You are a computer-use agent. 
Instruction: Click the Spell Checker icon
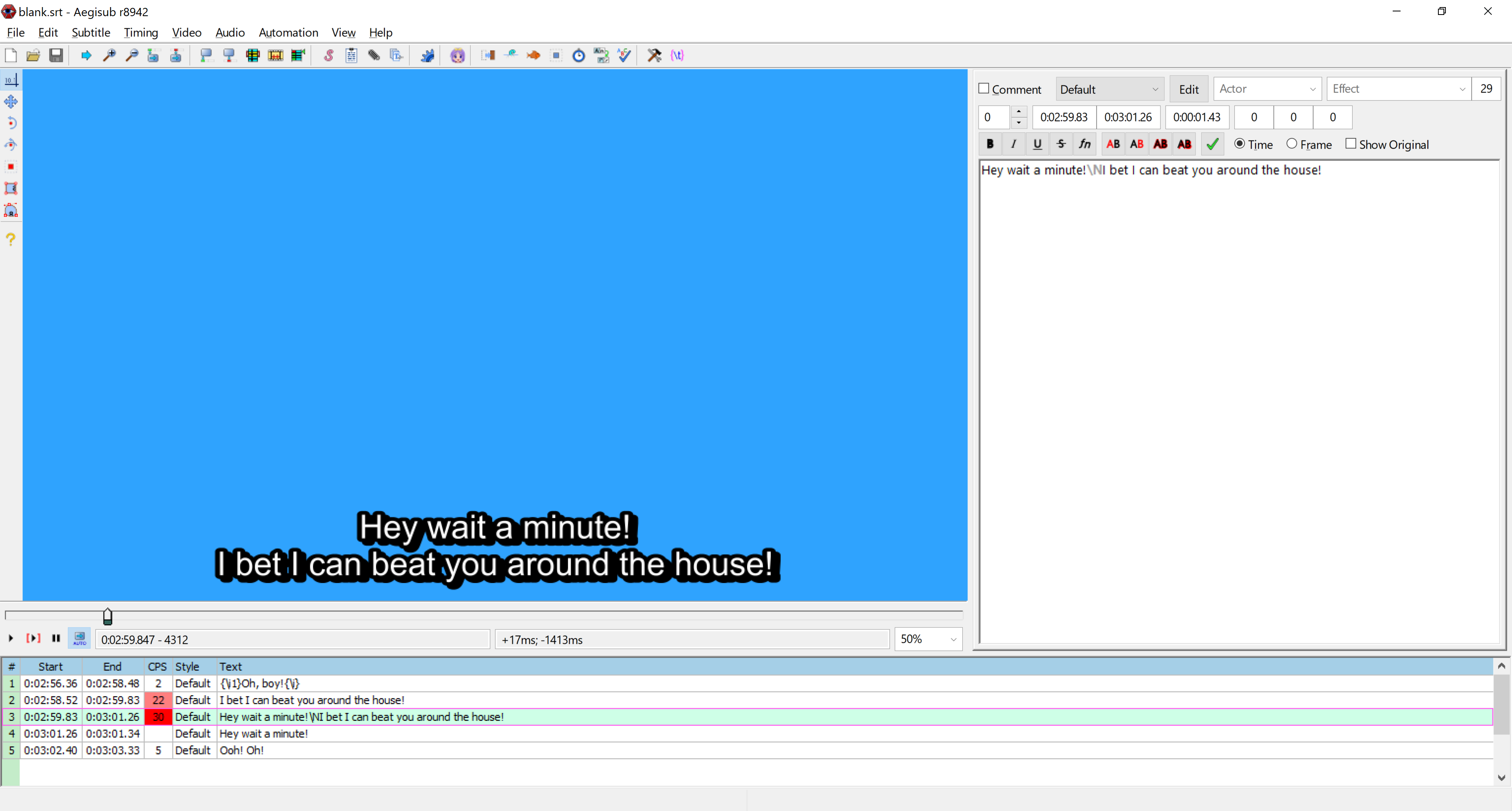coord(624,55)
